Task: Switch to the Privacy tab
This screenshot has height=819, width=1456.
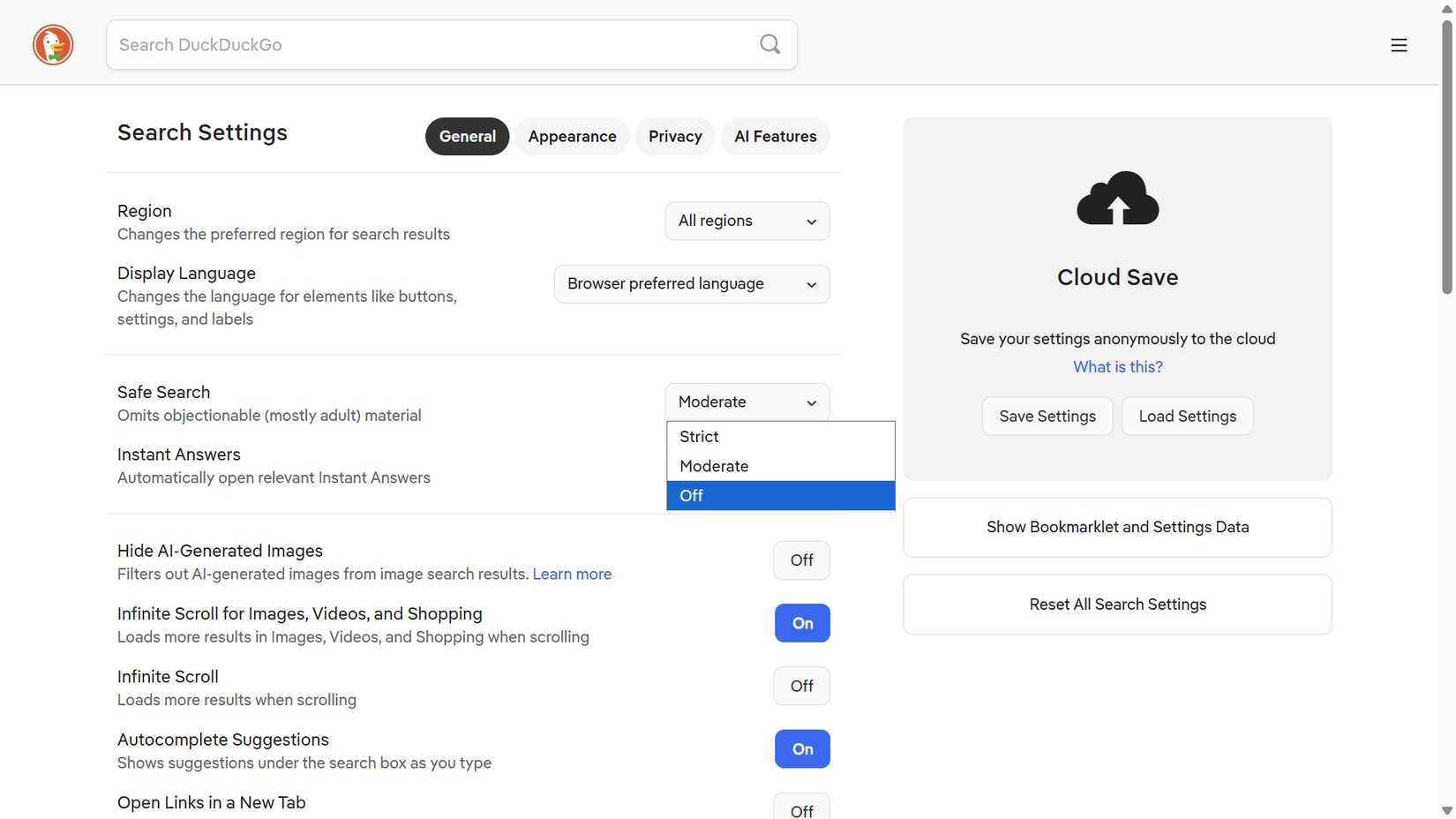Action: pyautogui.click(x=674, y=136)
